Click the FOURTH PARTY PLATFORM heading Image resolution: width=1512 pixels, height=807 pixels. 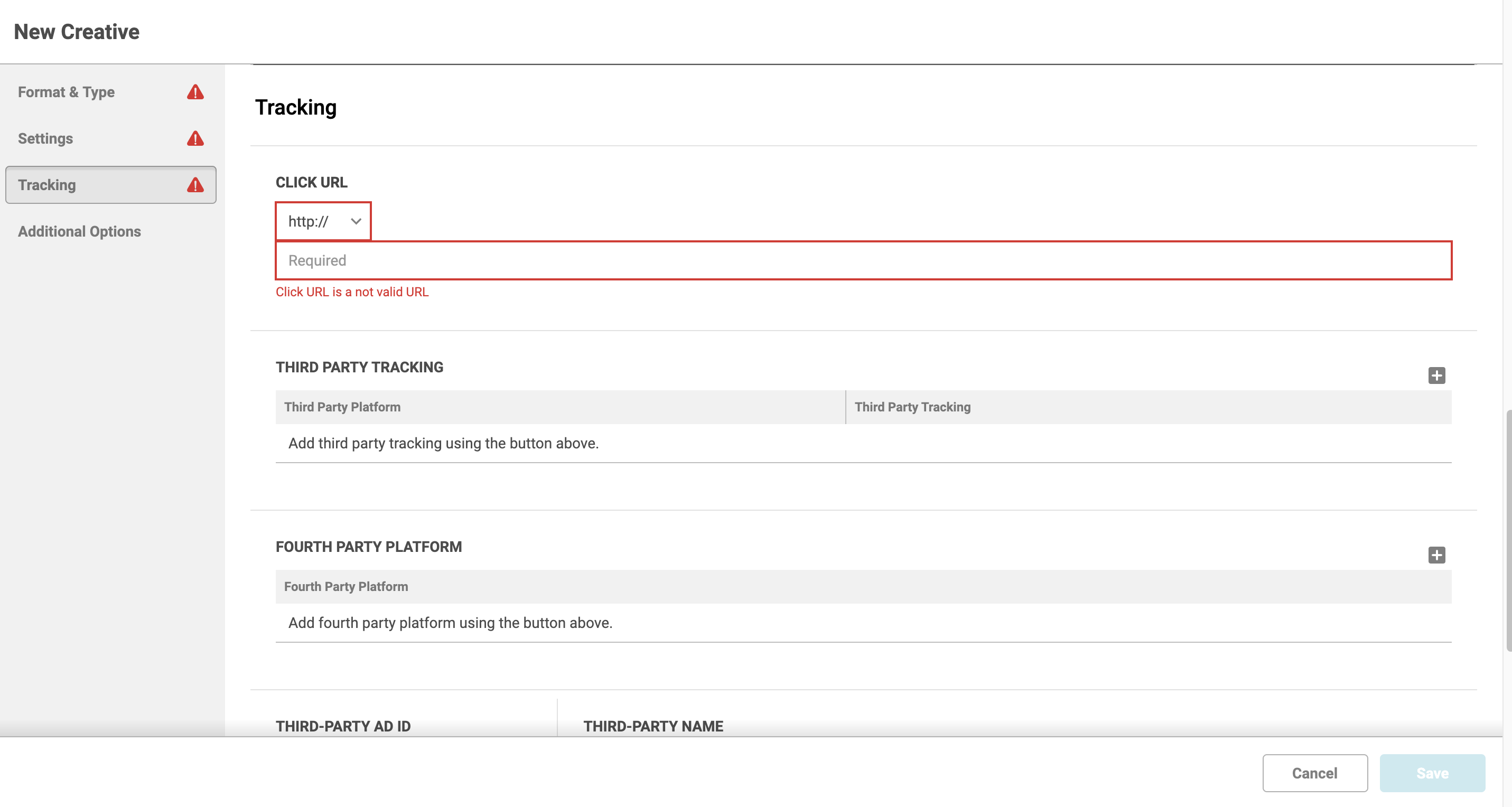(x=369, y=547)
